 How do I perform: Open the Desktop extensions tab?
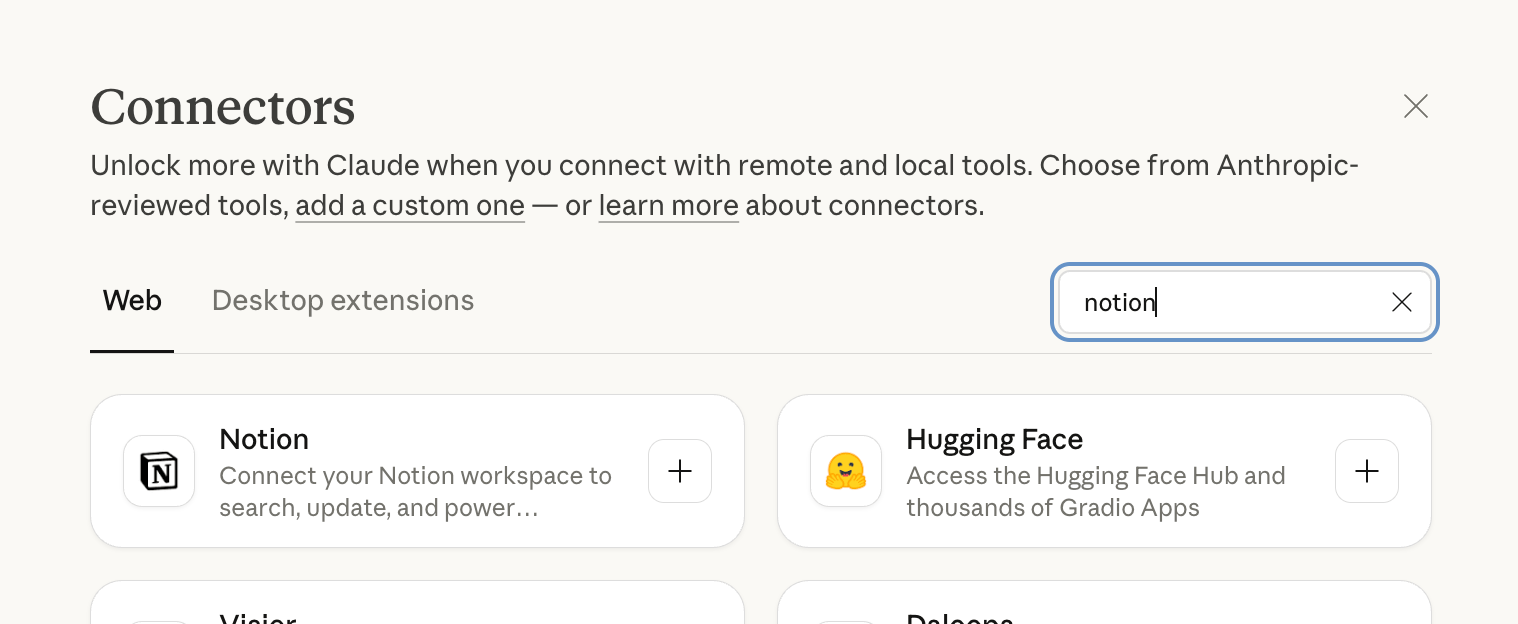(x=343, y=300)
